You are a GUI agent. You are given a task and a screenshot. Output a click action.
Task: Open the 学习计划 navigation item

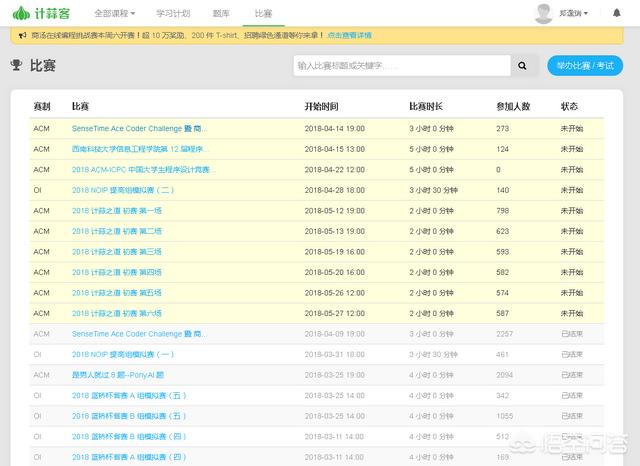tap(174, 14)
